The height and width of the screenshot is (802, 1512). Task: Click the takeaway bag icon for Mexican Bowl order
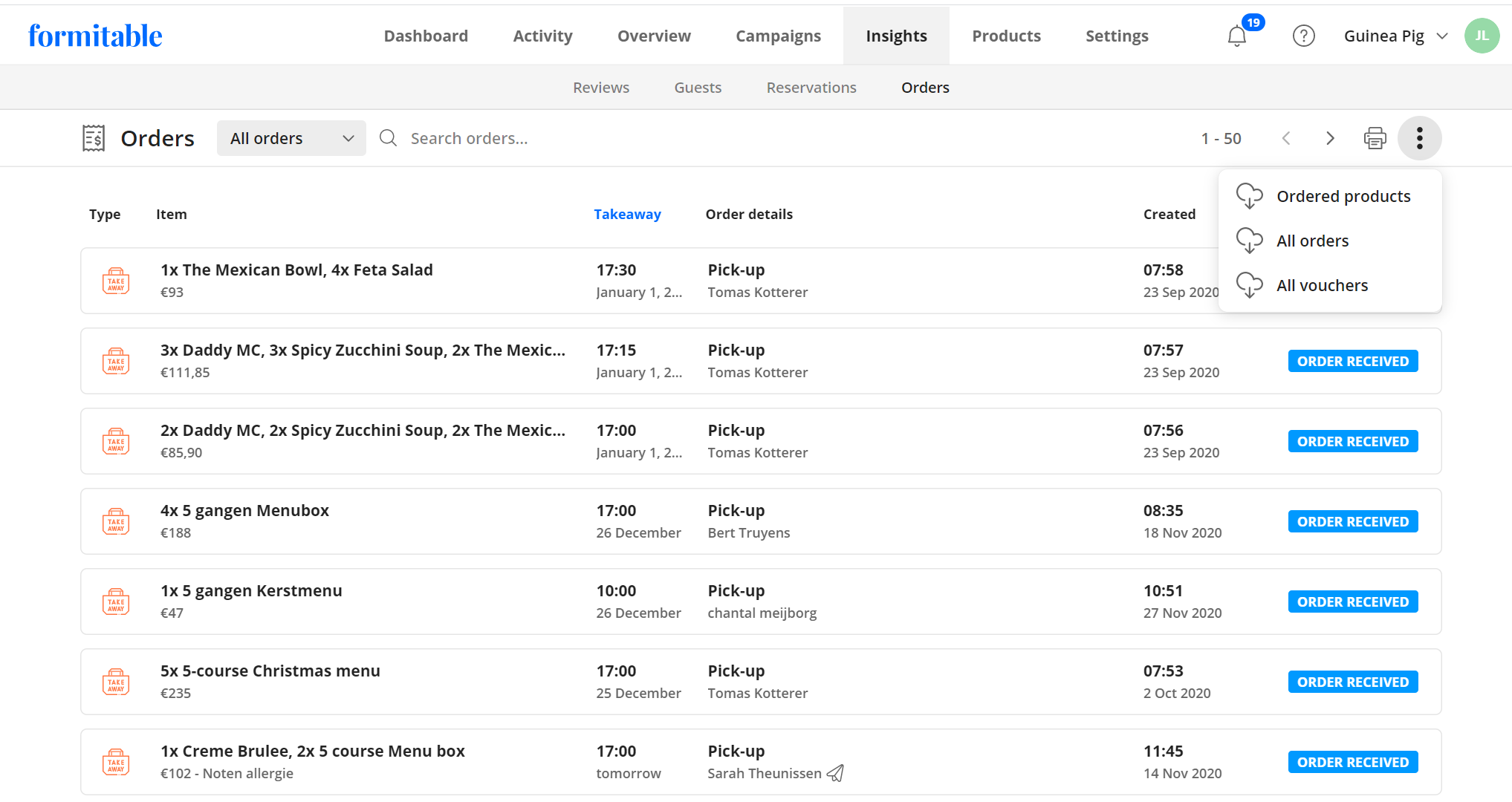(x=116, y=281)
